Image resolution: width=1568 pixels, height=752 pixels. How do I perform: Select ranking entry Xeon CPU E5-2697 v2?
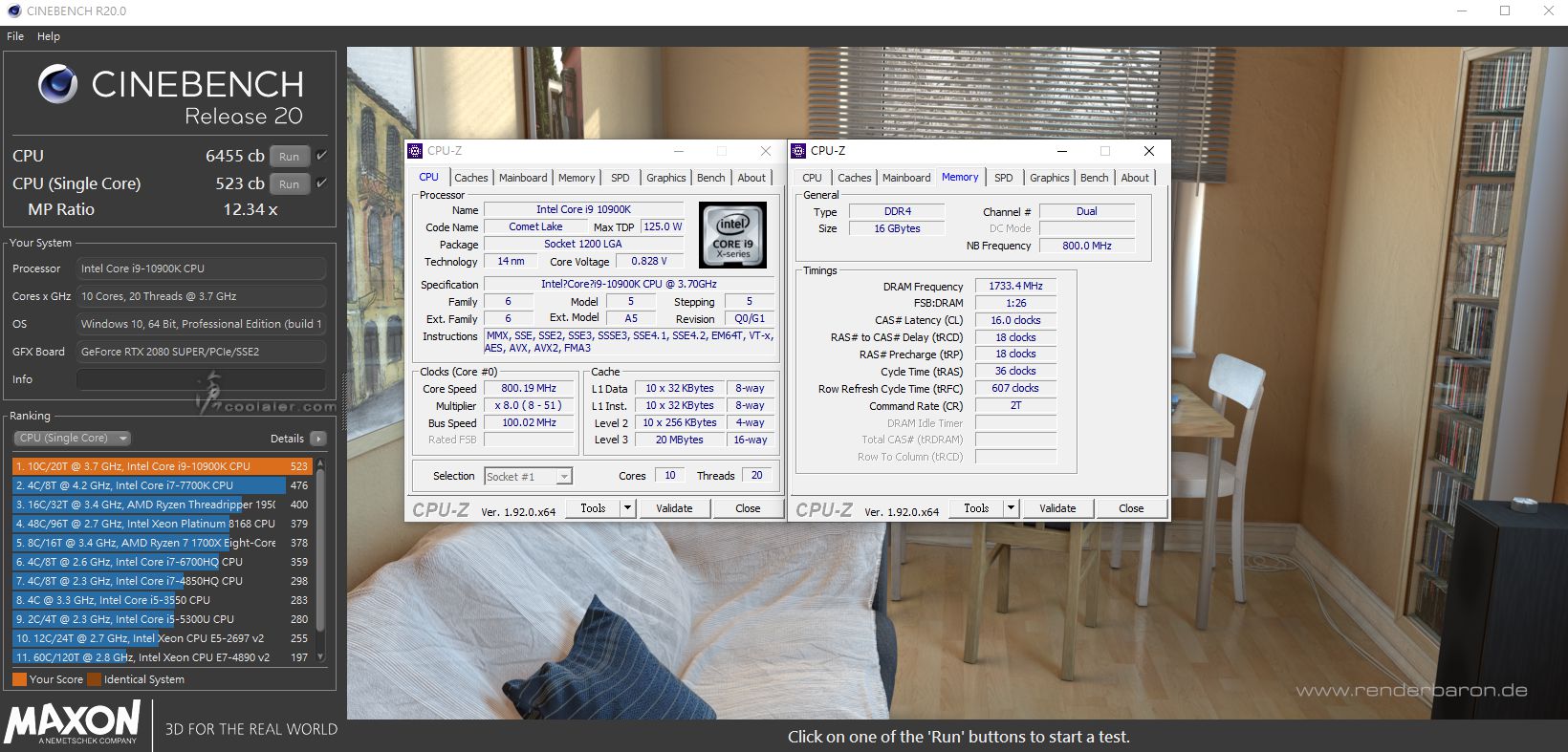point(163,638)
